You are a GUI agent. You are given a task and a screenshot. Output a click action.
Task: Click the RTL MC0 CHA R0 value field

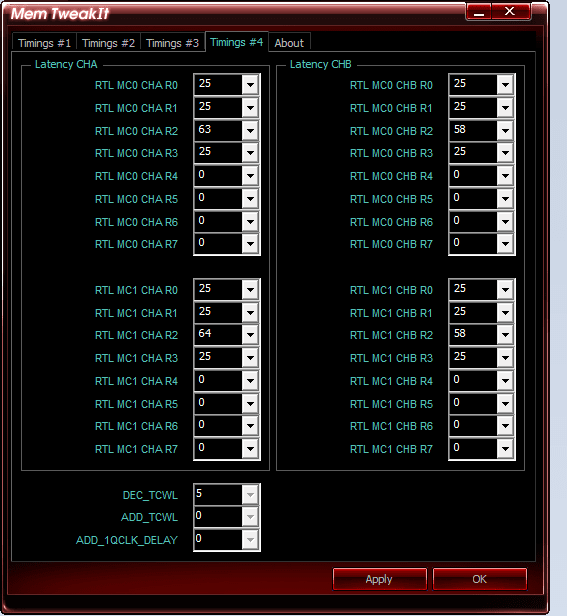point(218,84)
